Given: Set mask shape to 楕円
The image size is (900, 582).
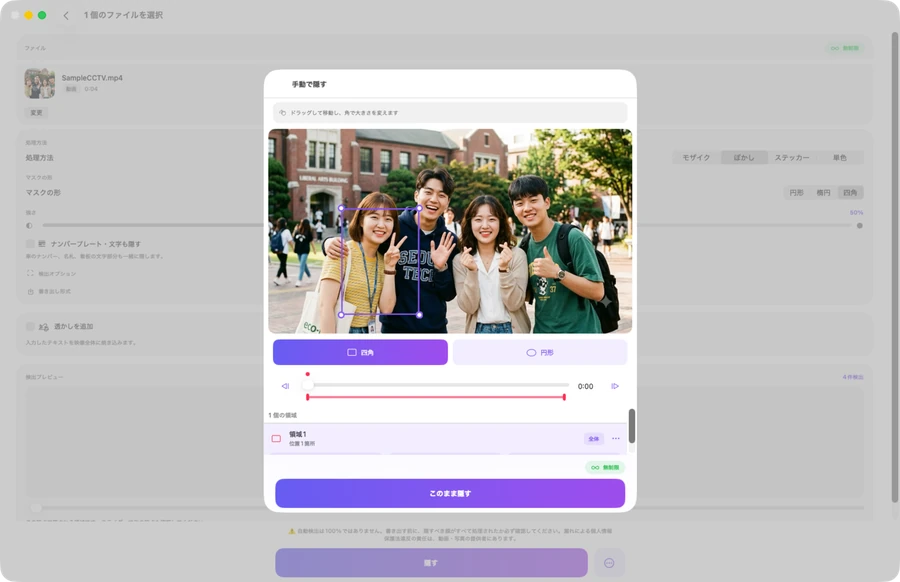Looking at the screenshot, I should 824,193.
